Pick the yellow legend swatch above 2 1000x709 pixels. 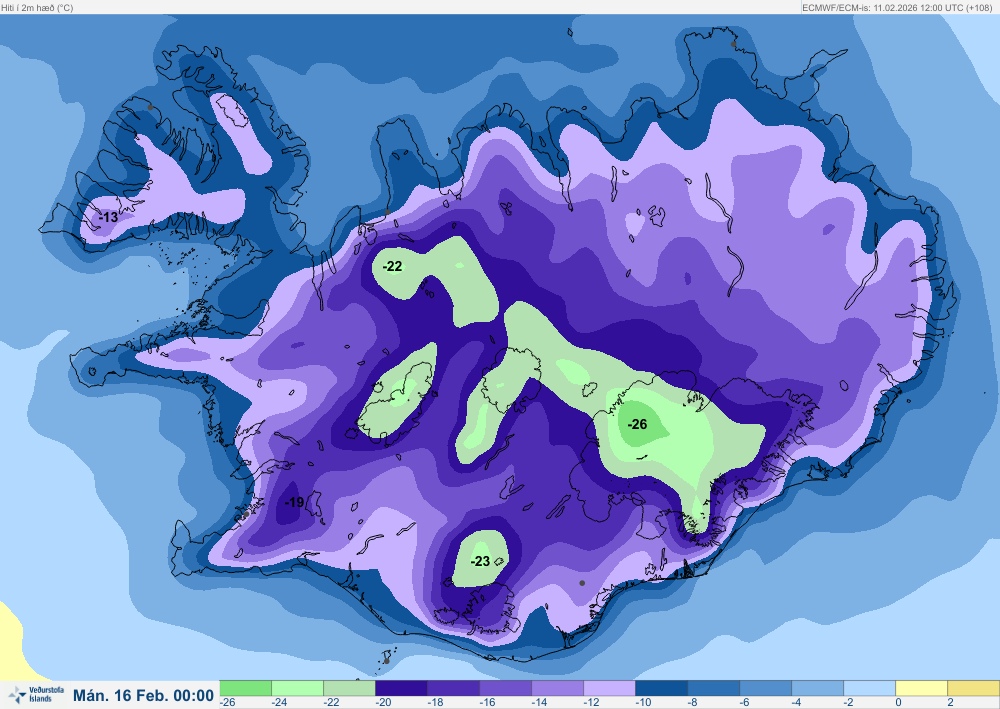click(x=973, y=688)
